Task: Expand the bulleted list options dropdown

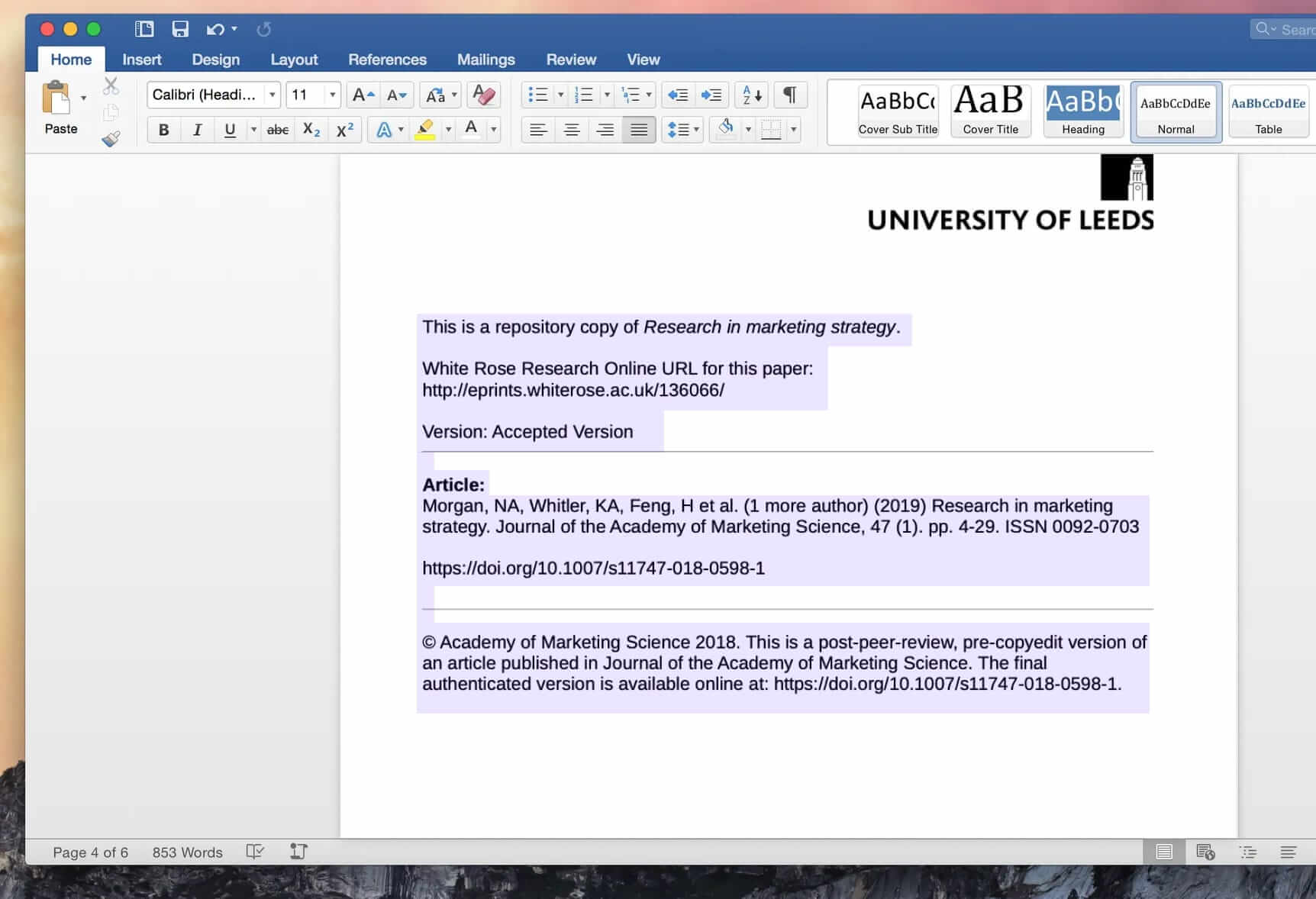Action: coord(562,95)
